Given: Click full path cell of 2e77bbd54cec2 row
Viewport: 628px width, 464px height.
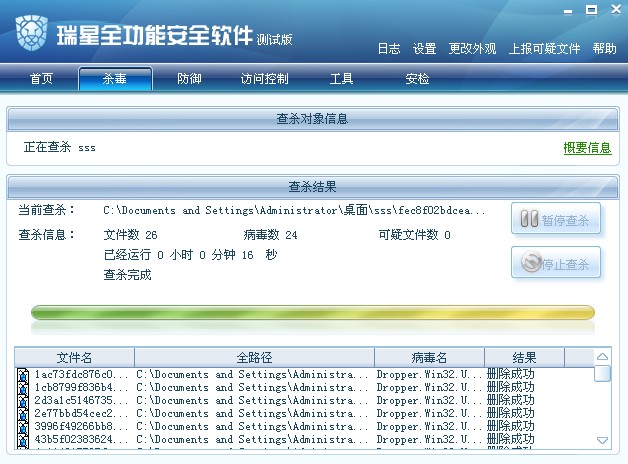Looking at the screenshot, I should (x=252, y=413).
